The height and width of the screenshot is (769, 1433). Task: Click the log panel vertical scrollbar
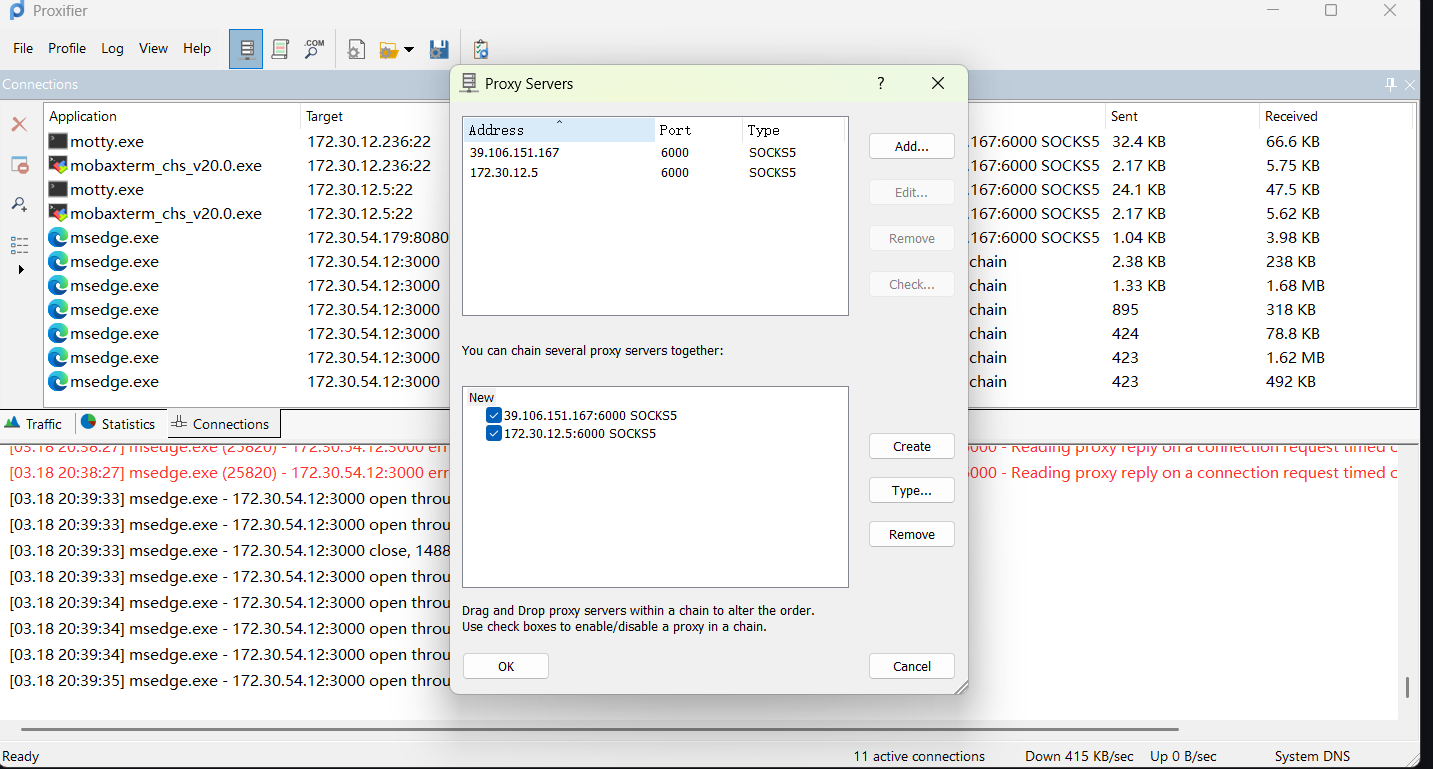click(x=1407, y=686)
